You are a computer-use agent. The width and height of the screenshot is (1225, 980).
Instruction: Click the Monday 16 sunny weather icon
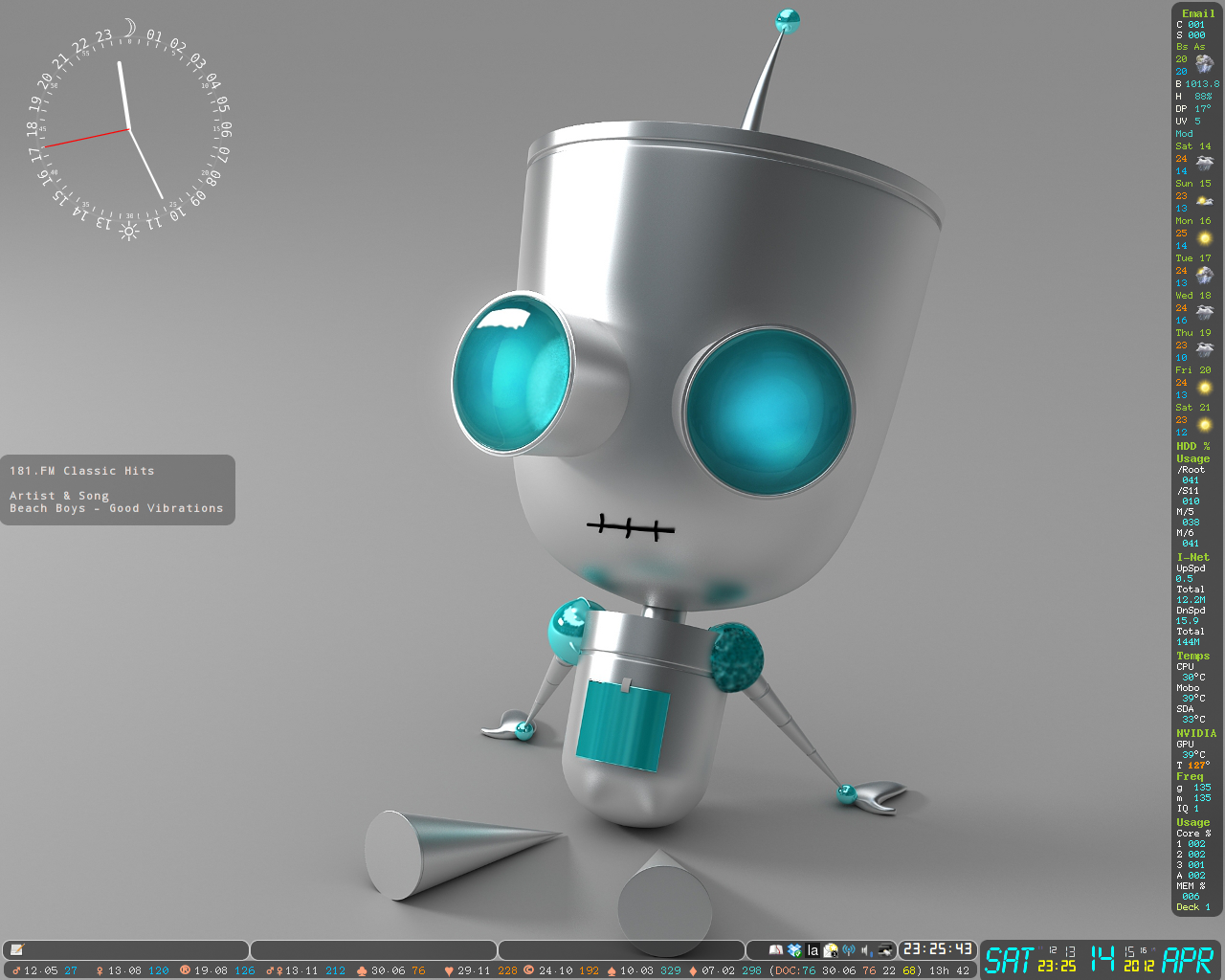[x=1205, y=238]
